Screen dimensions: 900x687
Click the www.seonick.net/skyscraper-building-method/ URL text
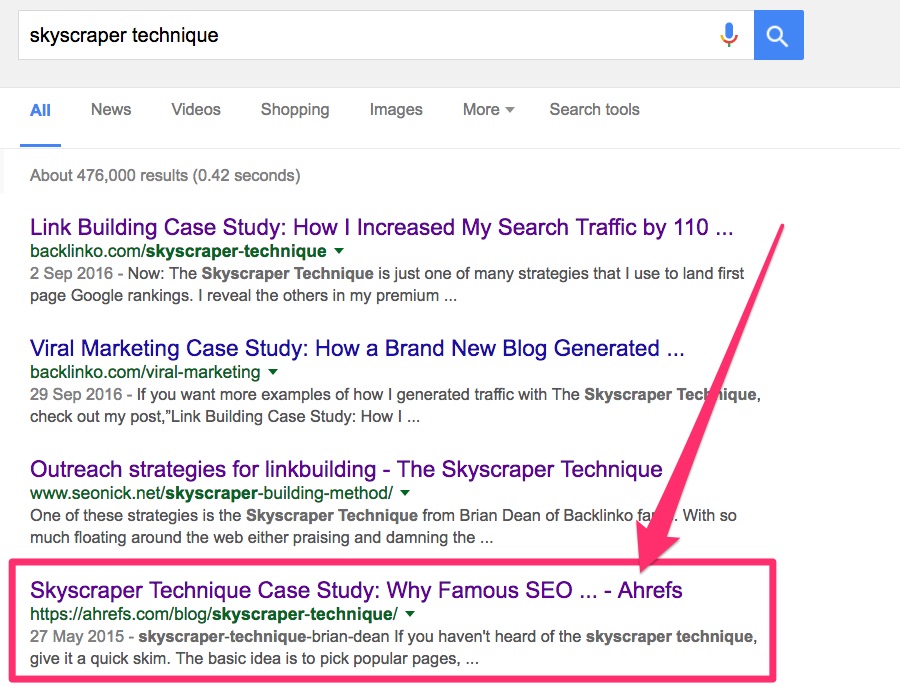(x=211, y=493)
